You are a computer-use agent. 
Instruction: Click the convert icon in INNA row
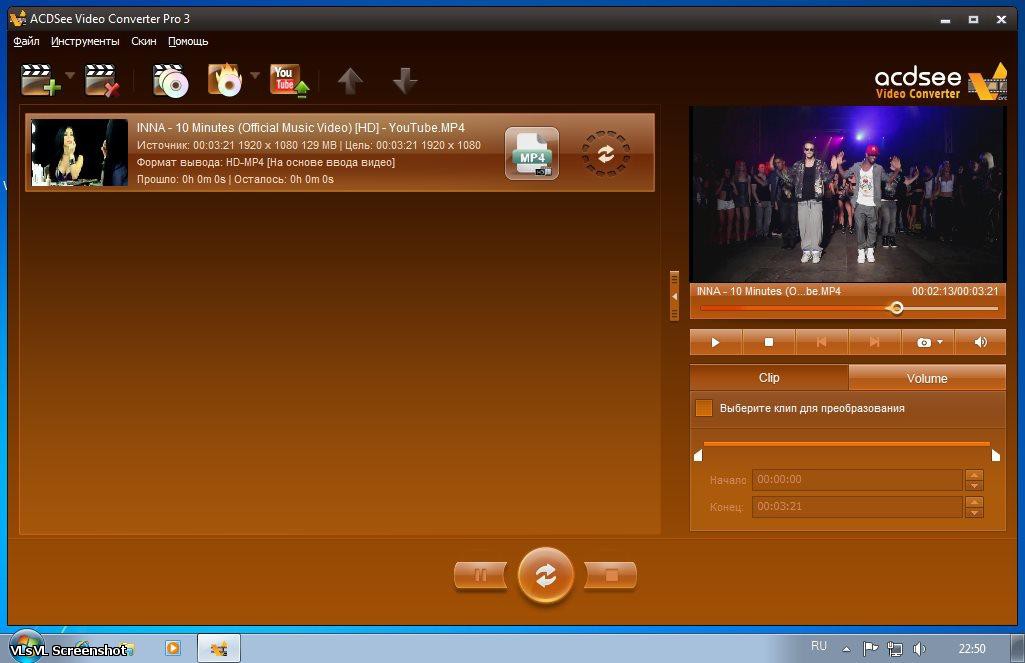tap(606, 154)
